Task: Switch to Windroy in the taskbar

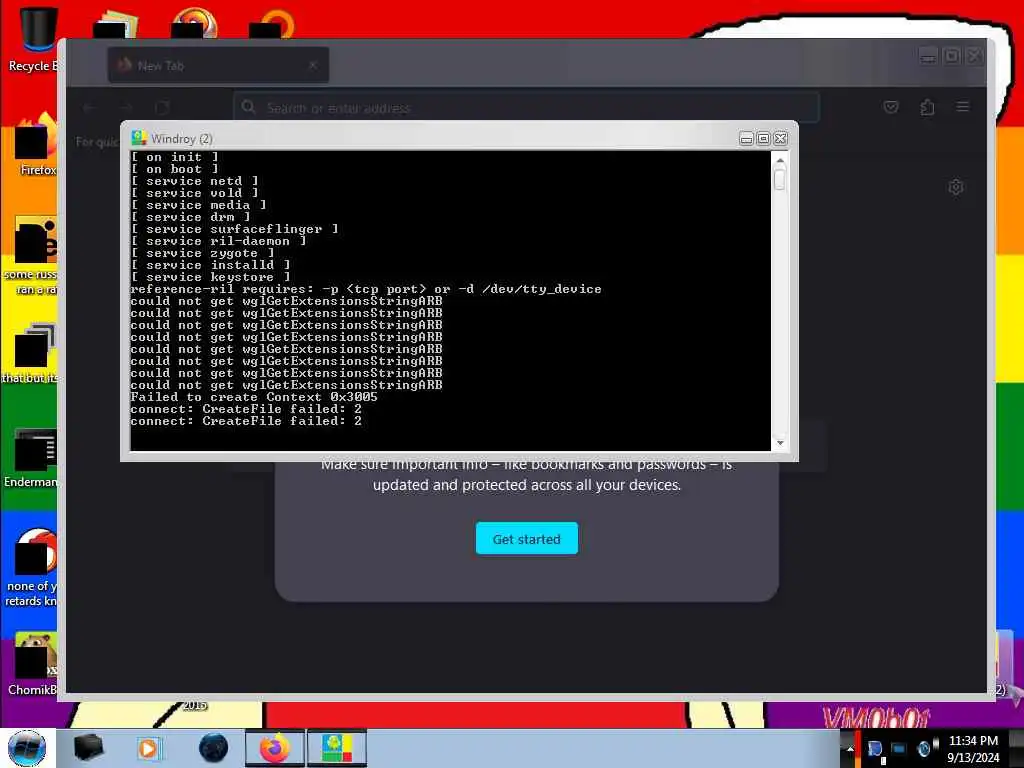Action: tap(337, 748)
